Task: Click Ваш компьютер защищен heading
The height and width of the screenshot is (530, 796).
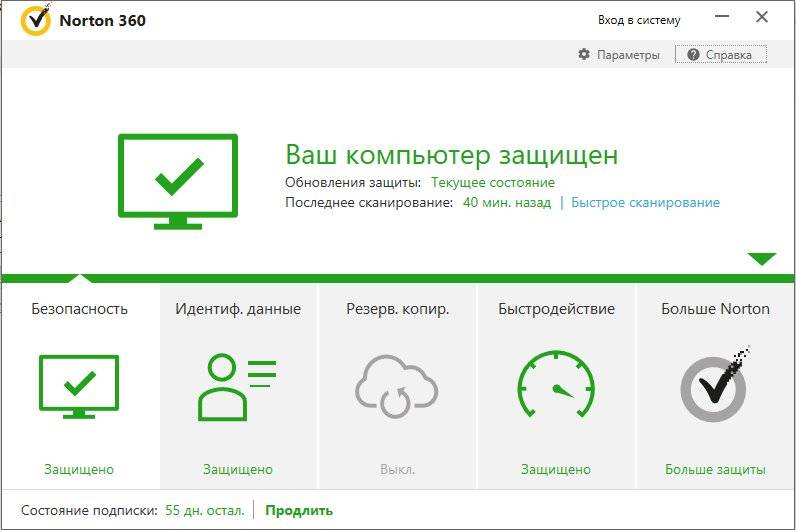Action: click(452, 154)
